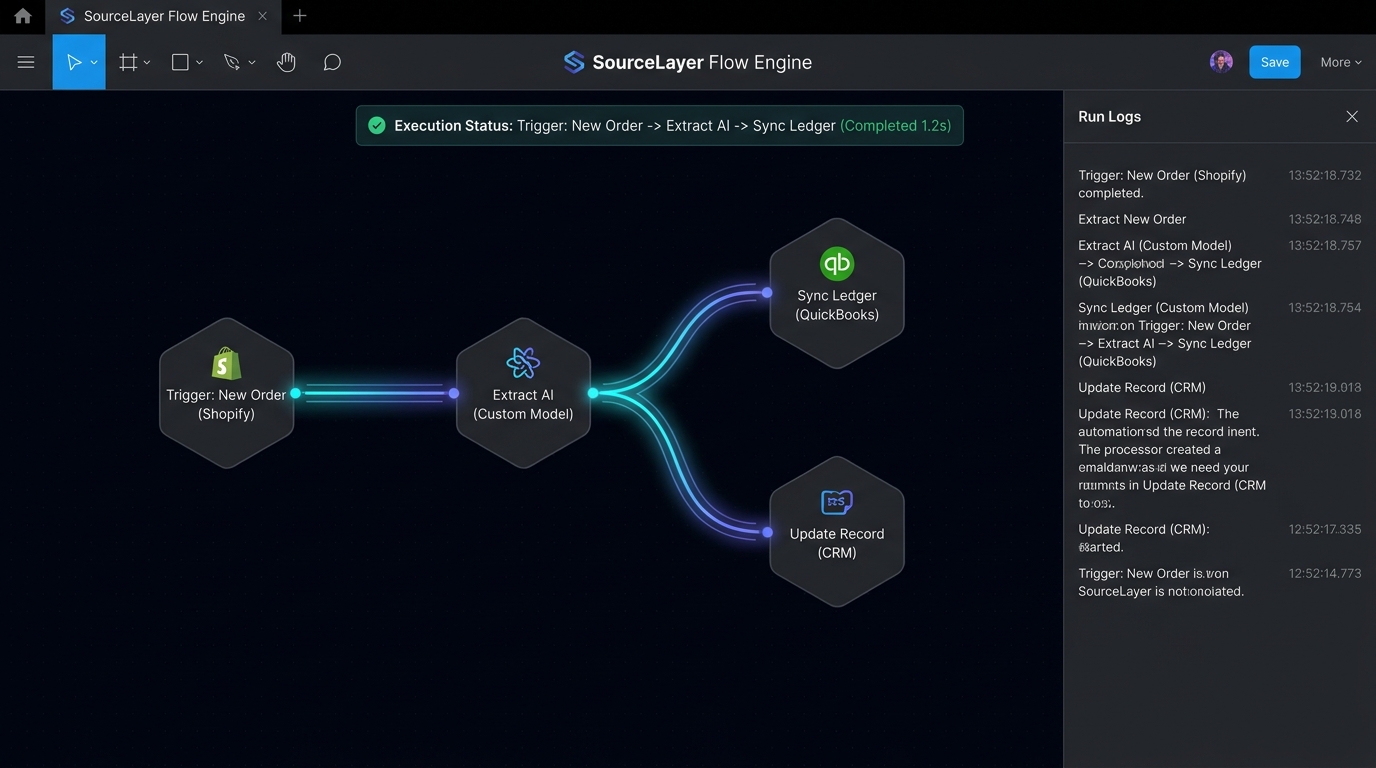Select the Pen tool
1376x768 pixels.
232,62
